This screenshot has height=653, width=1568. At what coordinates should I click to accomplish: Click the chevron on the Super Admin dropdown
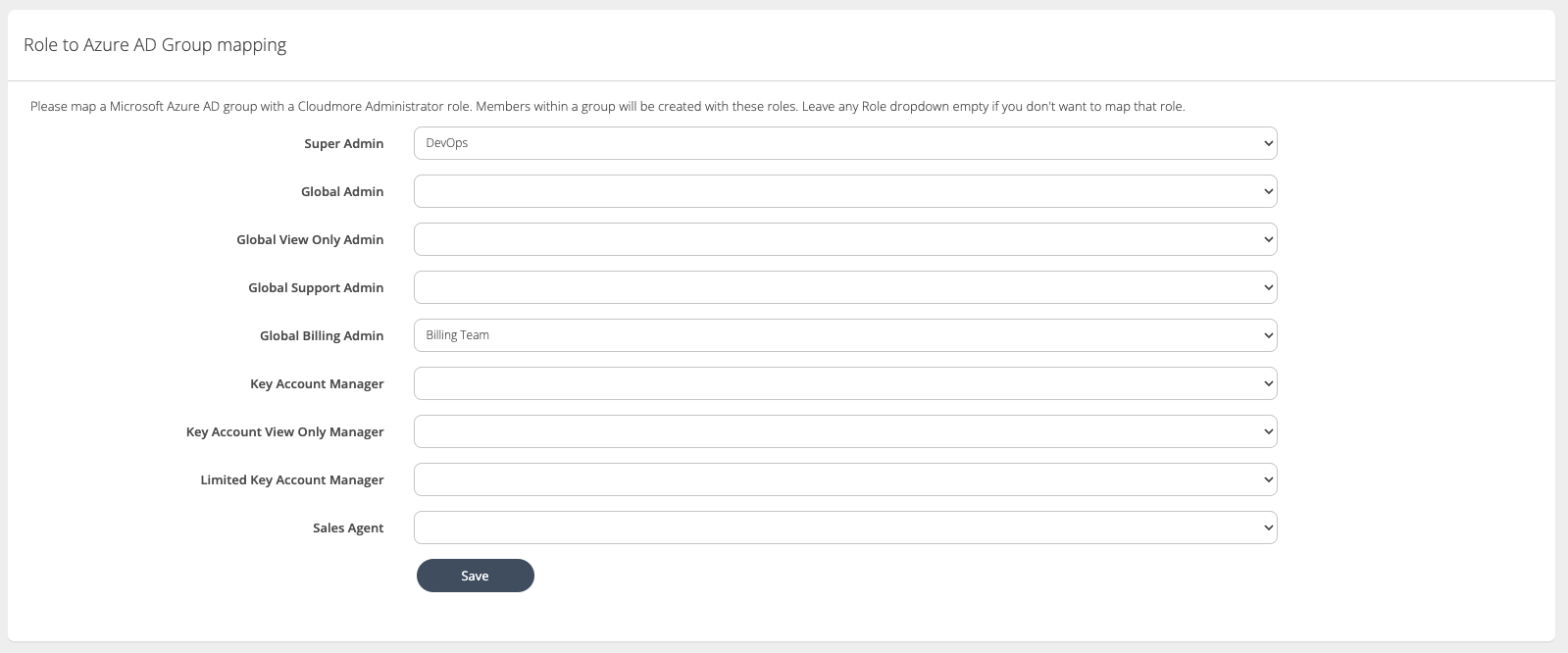(1265, 142)
